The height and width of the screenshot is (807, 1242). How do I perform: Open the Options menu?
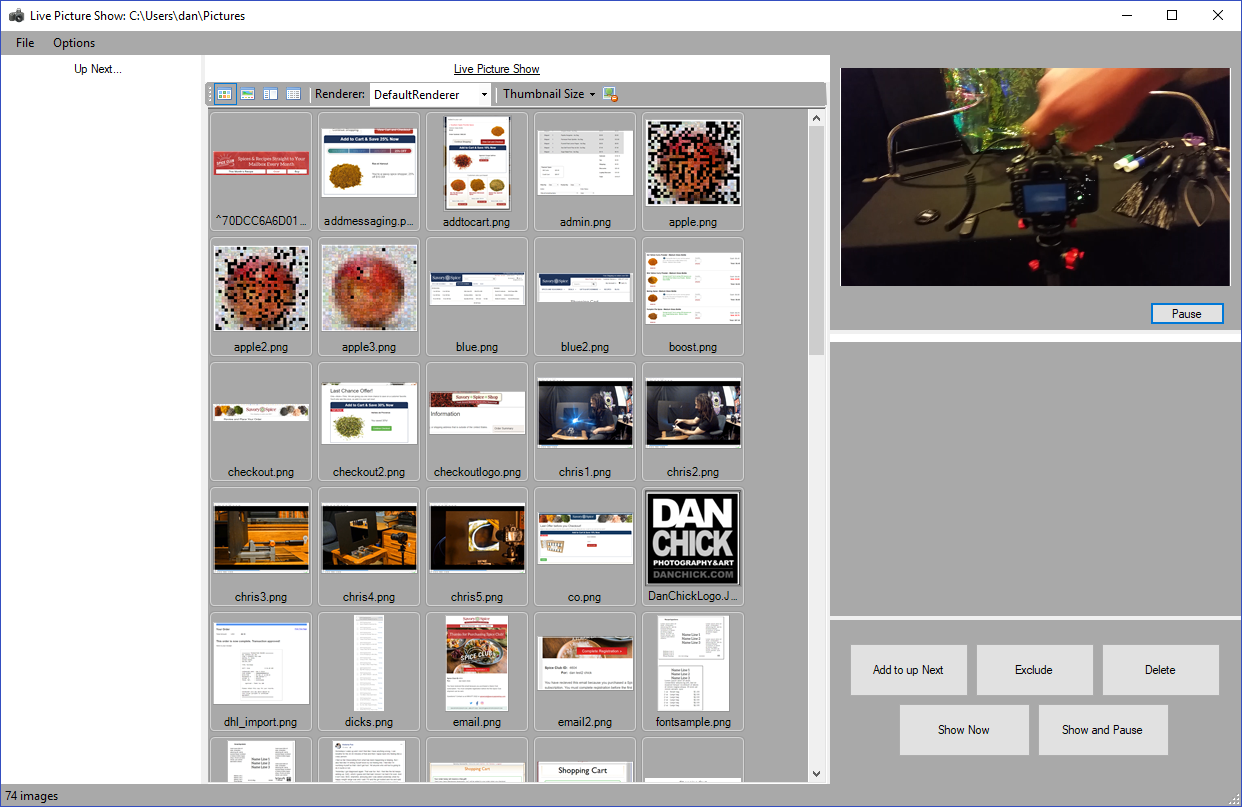tap(74, 43)
